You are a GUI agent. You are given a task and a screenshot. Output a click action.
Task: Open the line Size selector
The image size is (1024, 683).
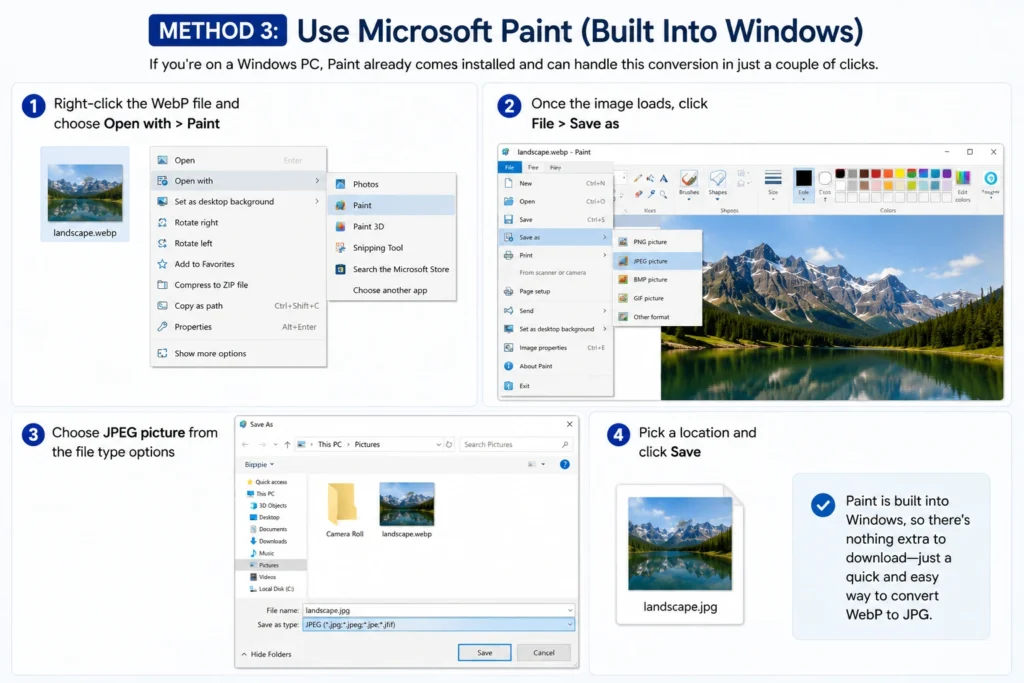[x=773, y=183]
